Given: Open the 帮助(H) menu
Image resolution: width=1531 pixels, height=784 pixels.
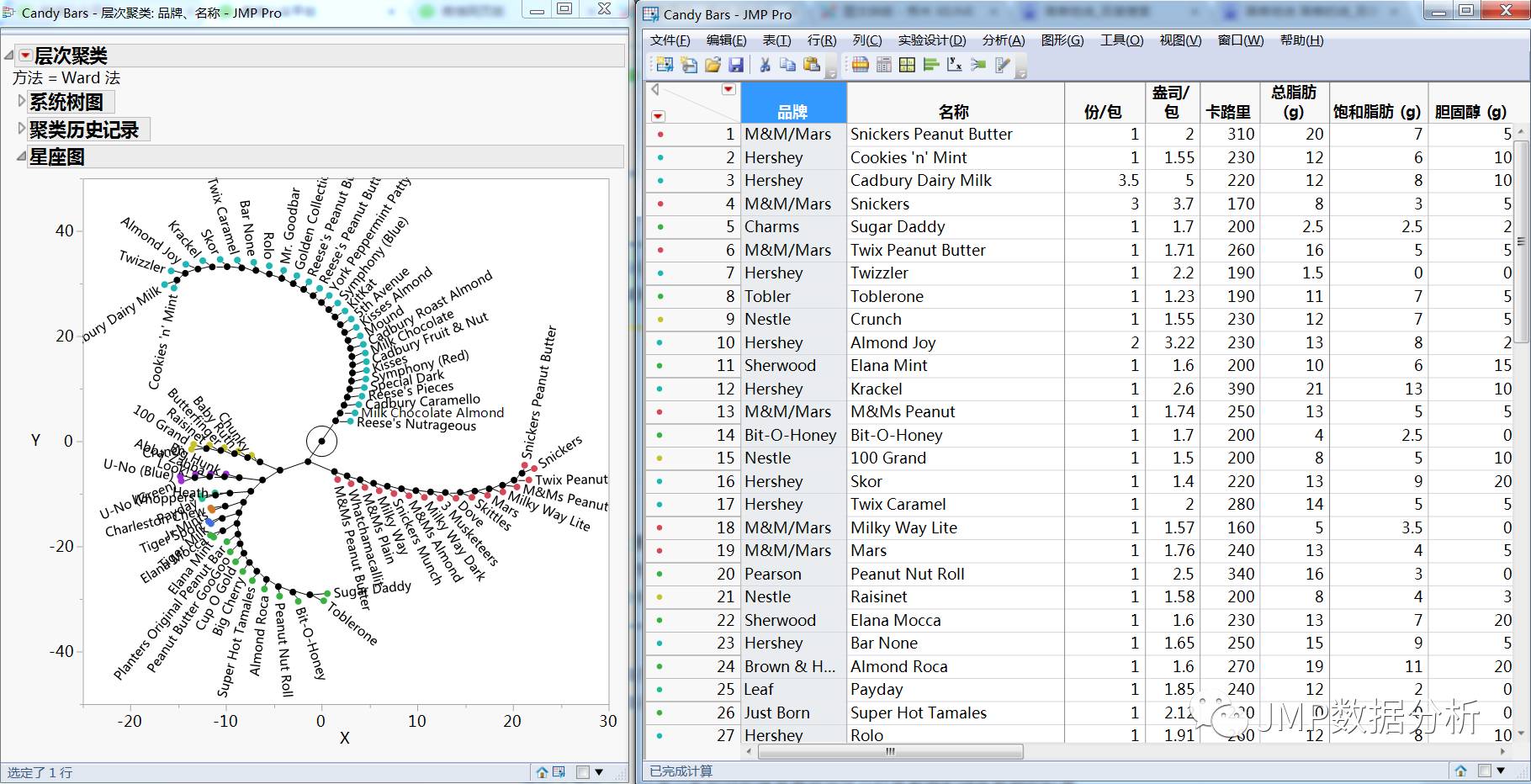Looking at the screenshot, I should coord(1301,40).
